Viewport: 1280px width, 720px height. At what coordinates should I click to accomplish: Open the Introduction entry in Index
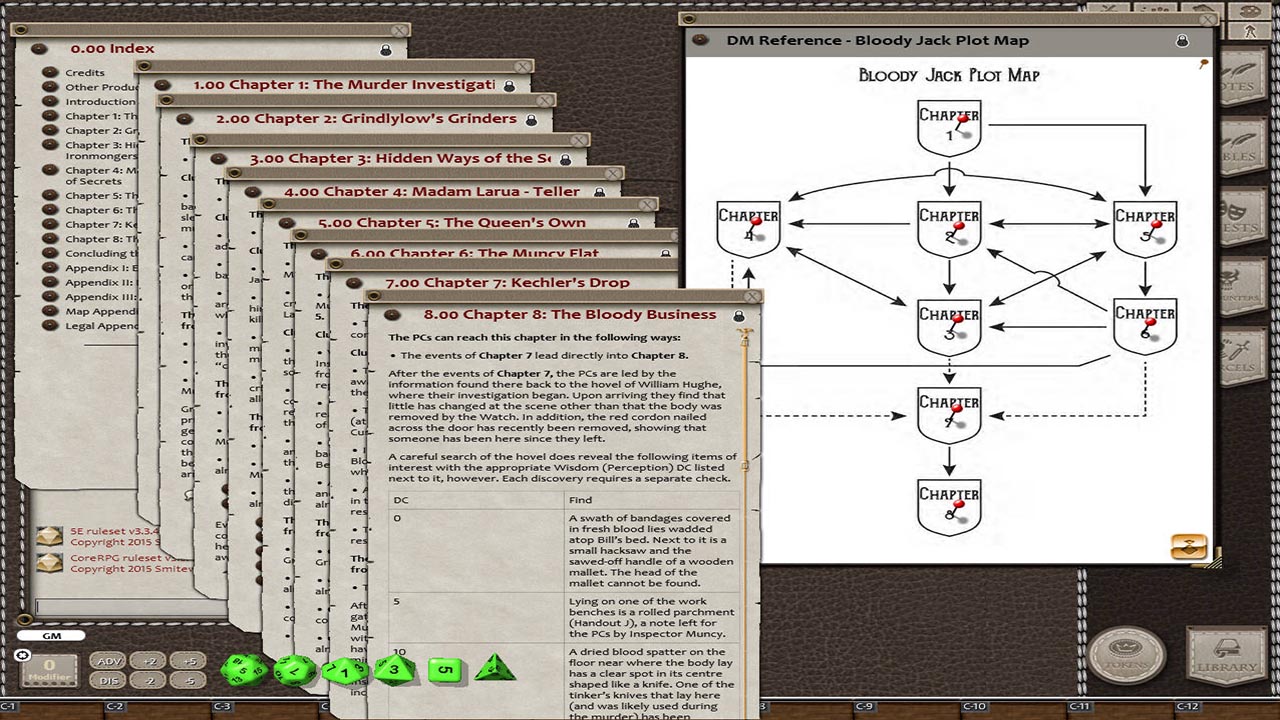pyautogui.click(x=100, y=102)
